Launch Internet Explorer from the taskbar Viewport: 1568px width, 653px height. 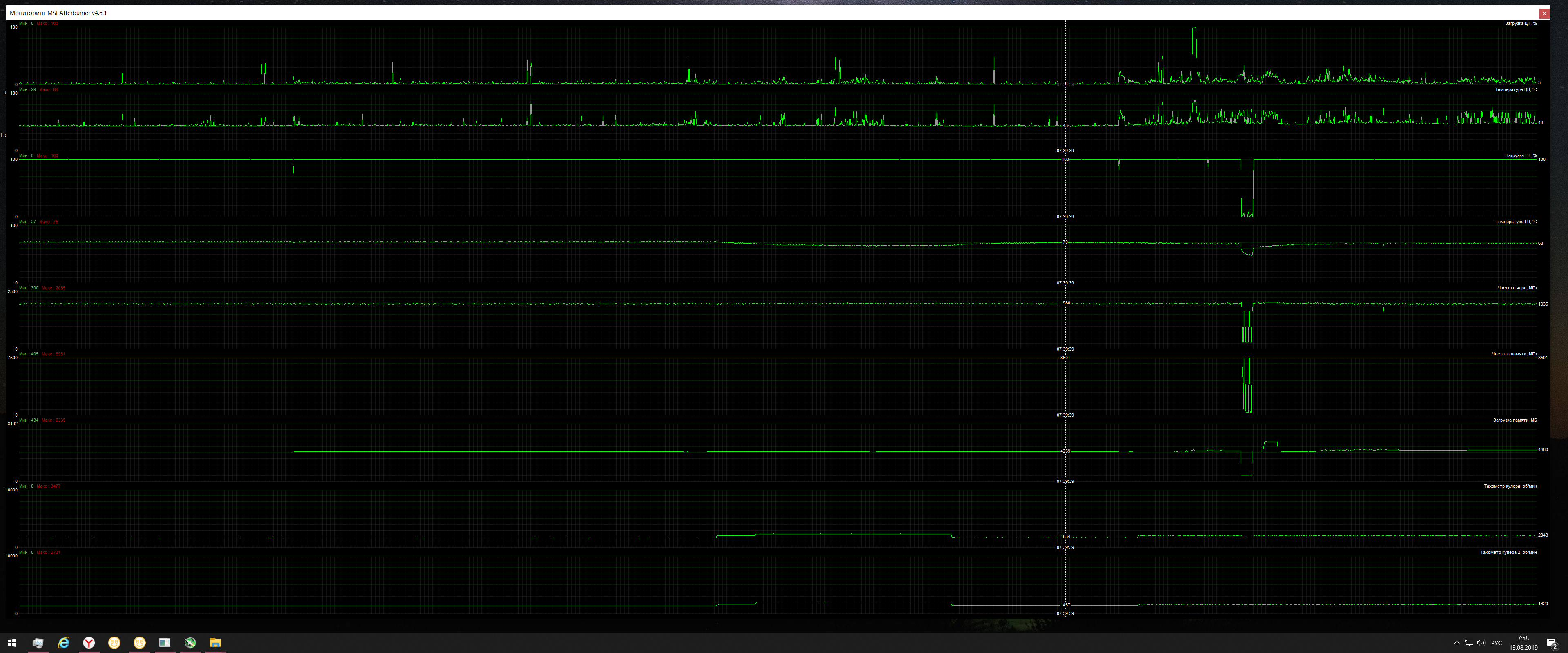(63, 643)
